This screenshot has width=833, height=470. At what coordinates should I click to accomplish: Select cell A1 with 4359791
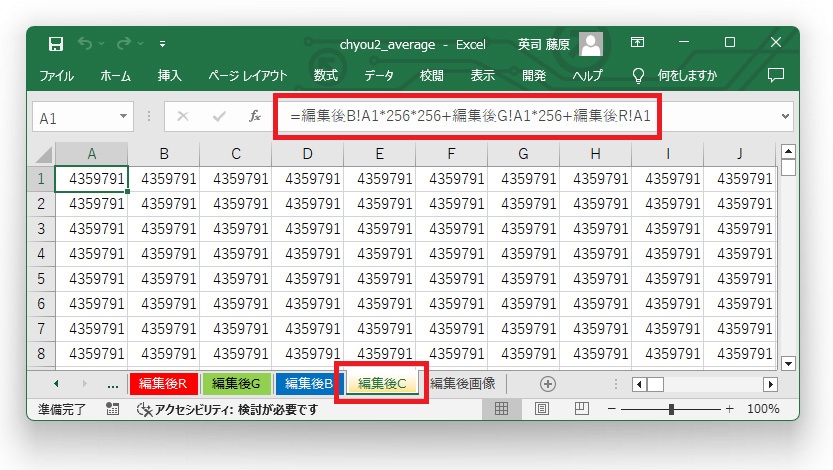(91, 179)
